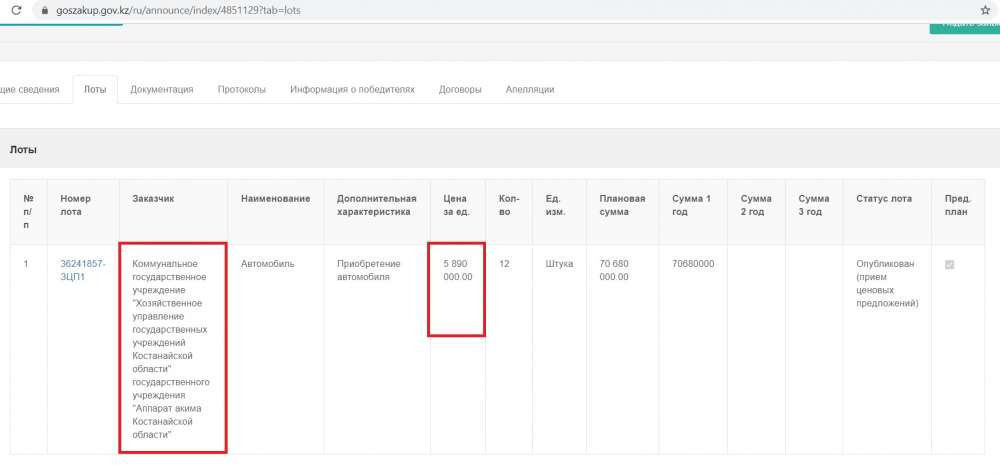
Task: Toggle the Пред. план checkbox in row 1
Action: [x=949, y=264]
